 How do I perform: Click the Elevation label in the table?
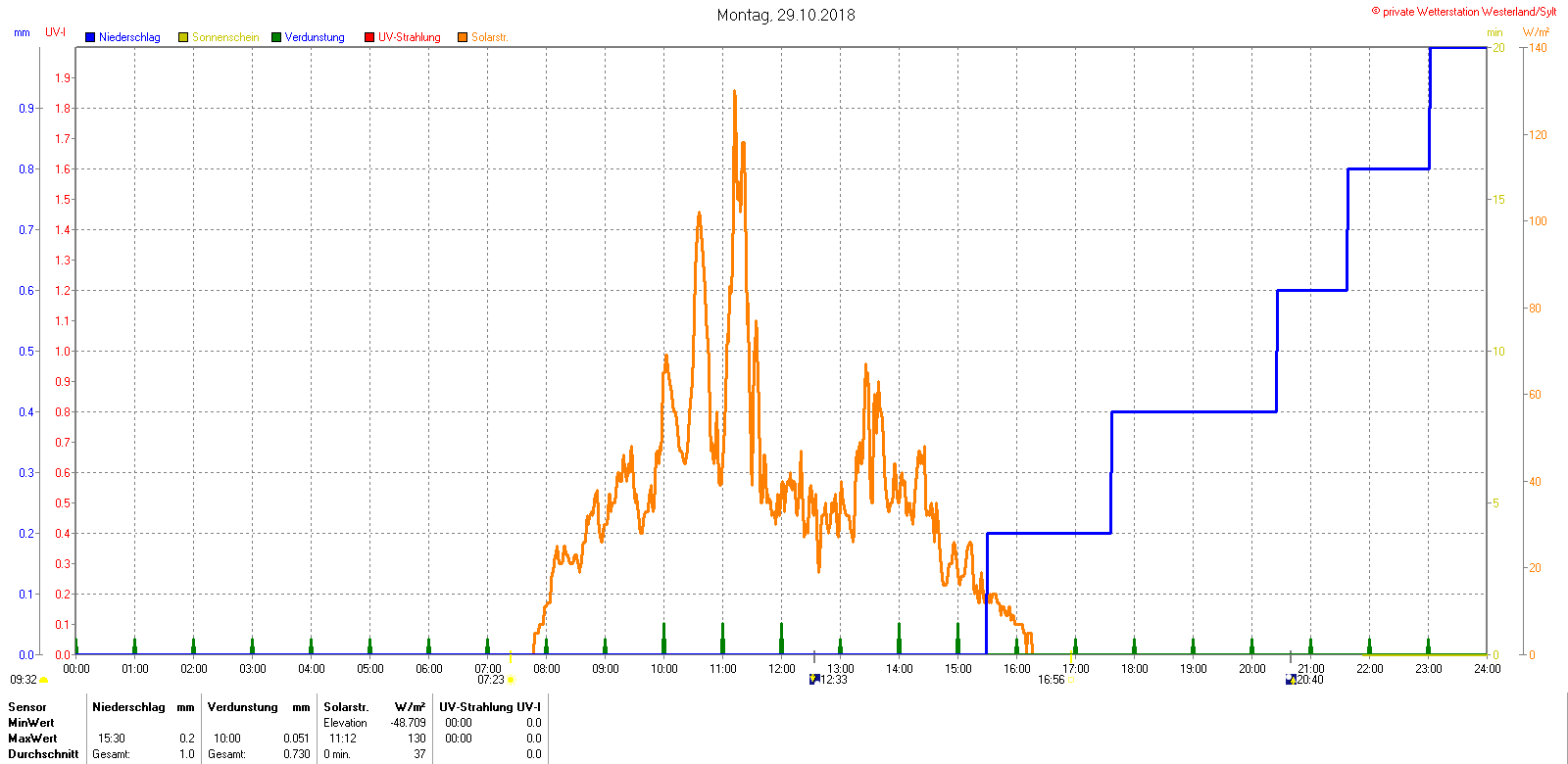[x=346, y=723]
